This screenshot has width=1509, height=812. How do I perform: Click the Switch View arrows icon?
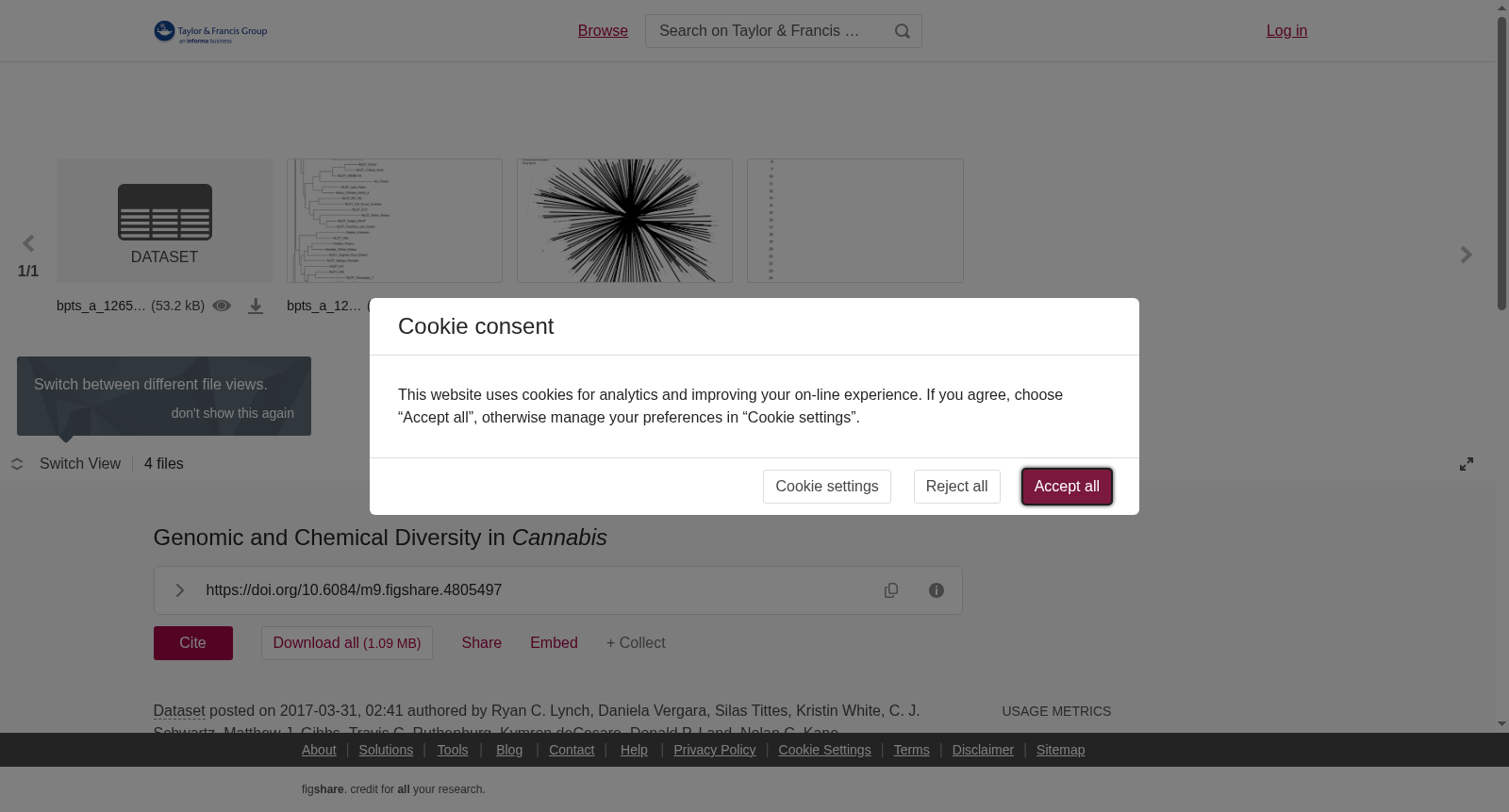click(x=17, y=464)
